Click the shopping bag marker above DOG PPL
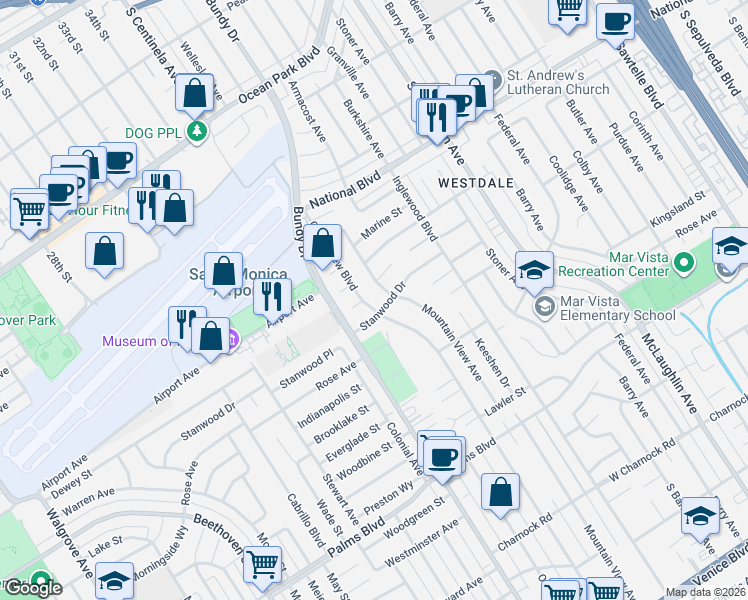Image resolution: width=748 pixels, height=600 pixels. 194,93
